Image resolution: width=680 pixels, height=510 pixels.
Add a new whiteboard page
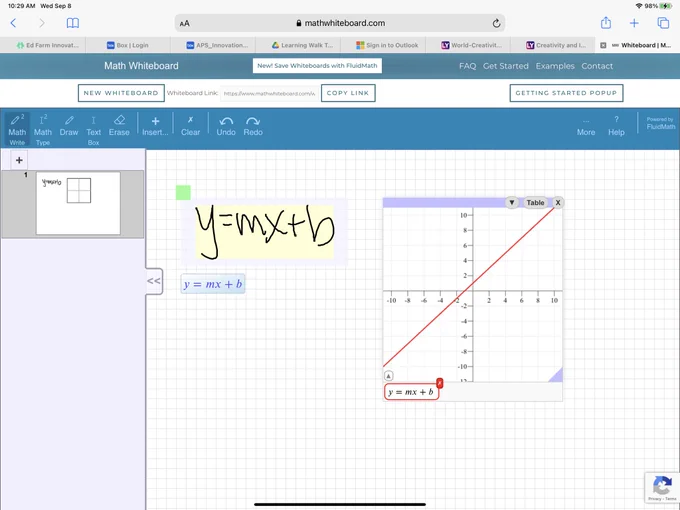19,160
